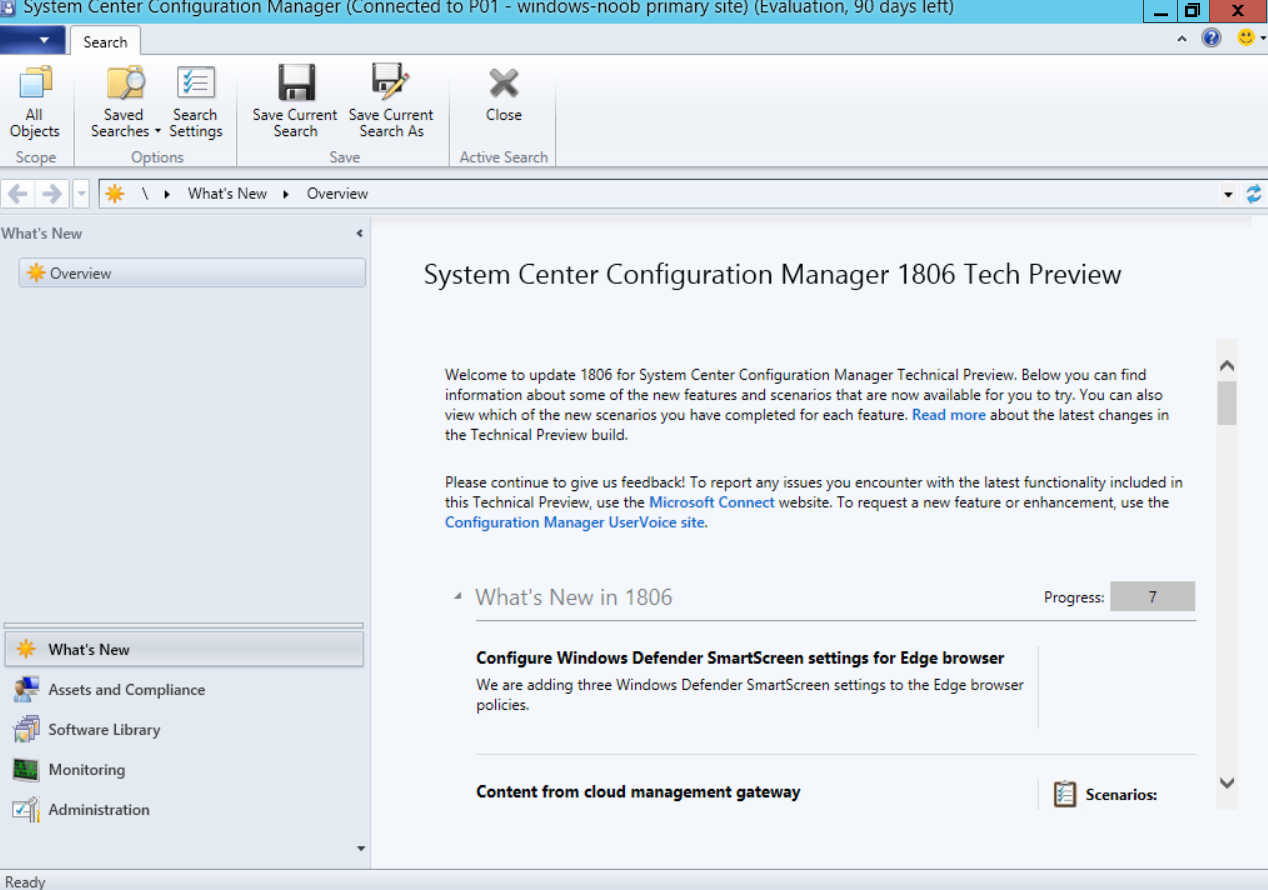Click the 'System Center Configuration Manager 1806 Tech Preview' title
The height and width of the screenshot is (890, 1268).
(x=773, y=275)
